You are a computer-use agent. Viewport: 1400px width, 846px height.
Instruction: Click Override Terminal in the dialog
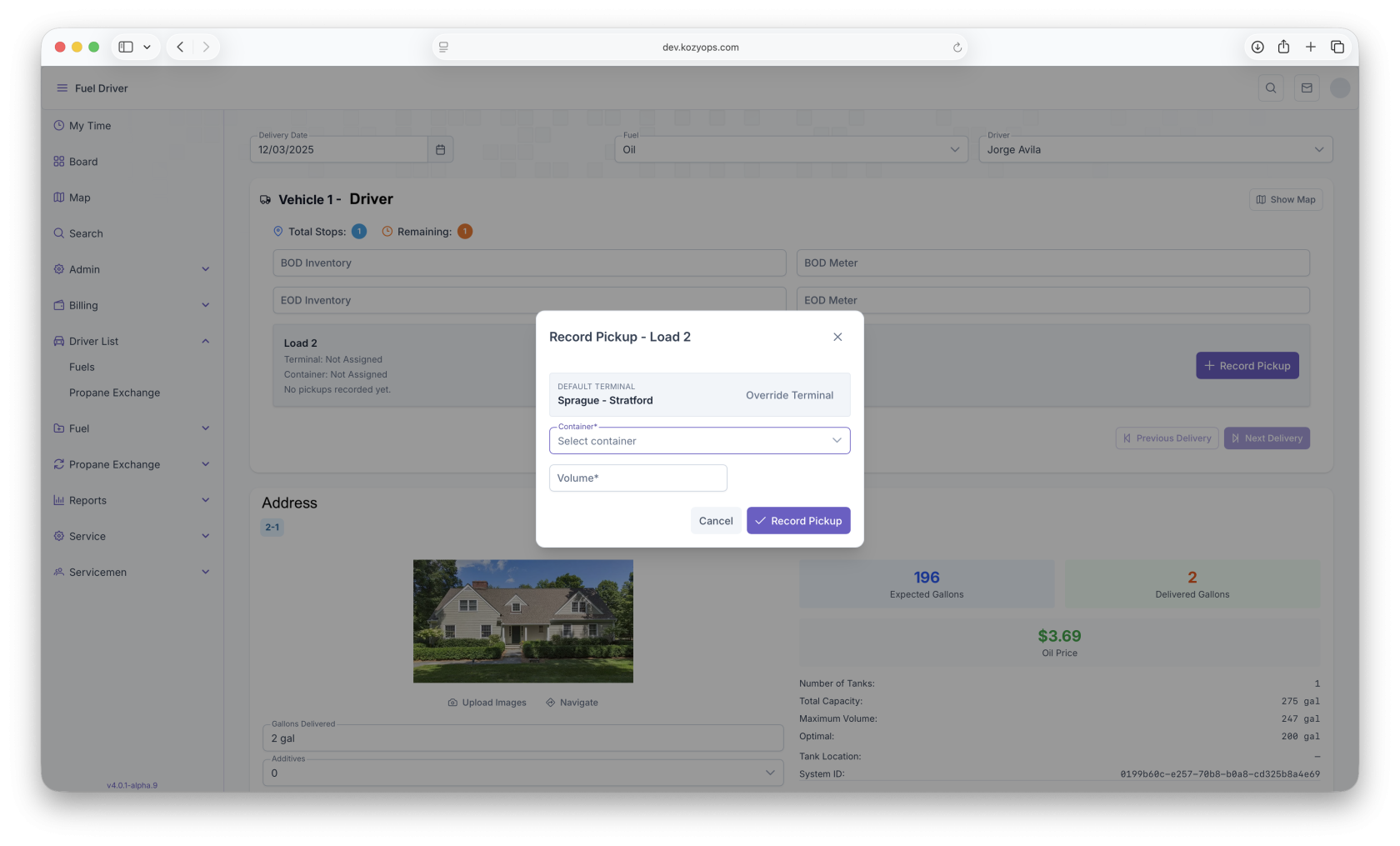pyautogui.click(x=789, y=395)
